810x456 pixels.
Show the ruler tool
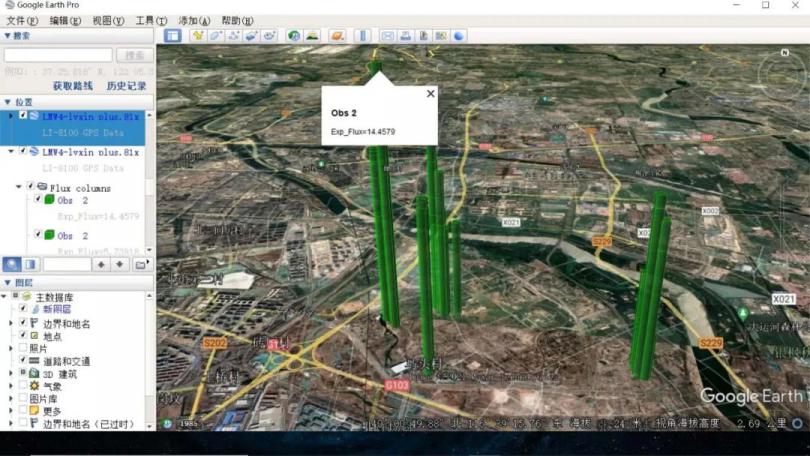[x=363, y=36]
